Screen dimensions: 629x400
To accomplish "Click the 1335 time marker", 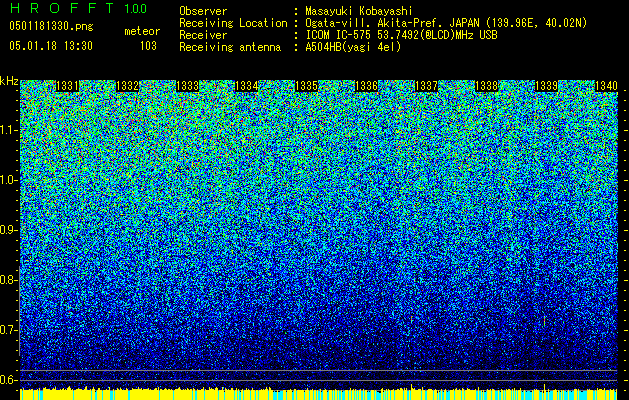I will click(x=306, y=86).
